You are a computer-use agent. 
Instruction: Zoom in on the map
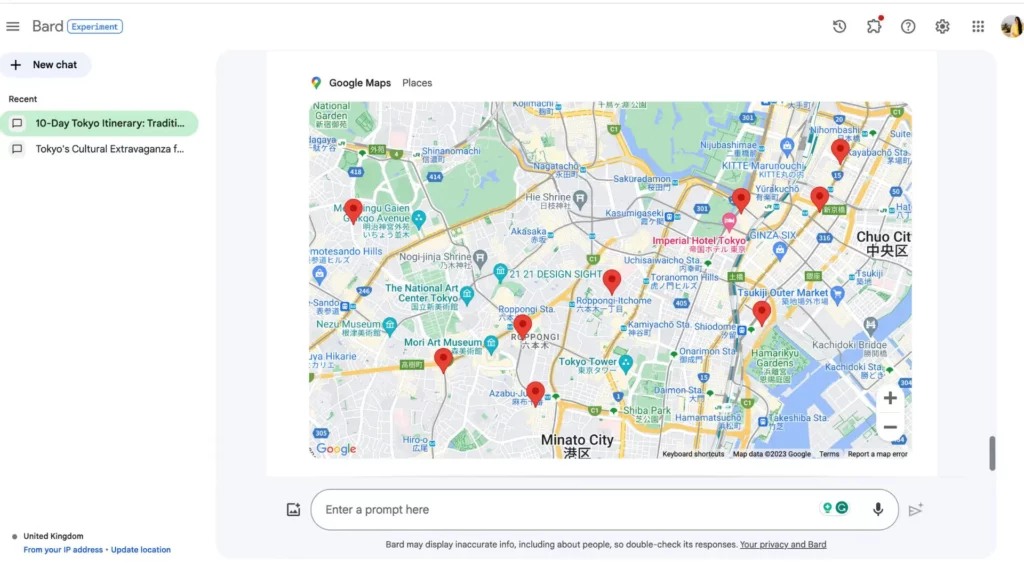click(x=890, y=398)
